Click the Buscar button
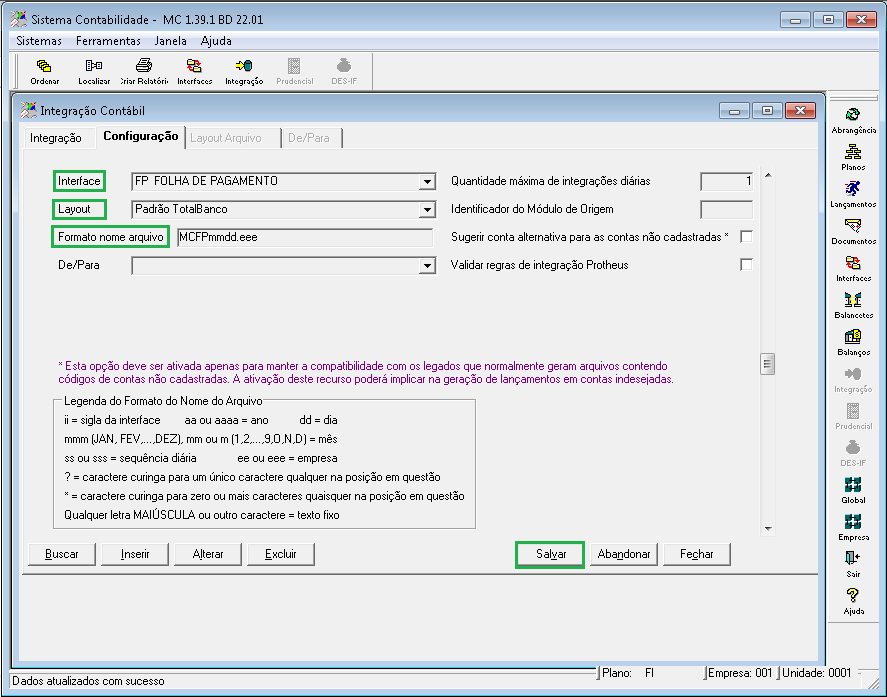This screenshot has height=697, width=887. pos(62,554)
